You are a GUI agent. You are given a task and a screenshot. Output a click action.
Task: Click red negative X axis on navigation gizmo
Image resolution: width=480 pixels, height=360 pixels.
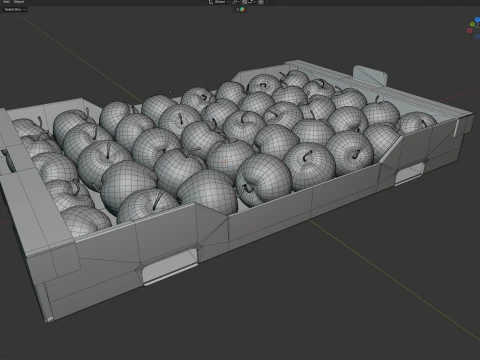tap(469, 31)
